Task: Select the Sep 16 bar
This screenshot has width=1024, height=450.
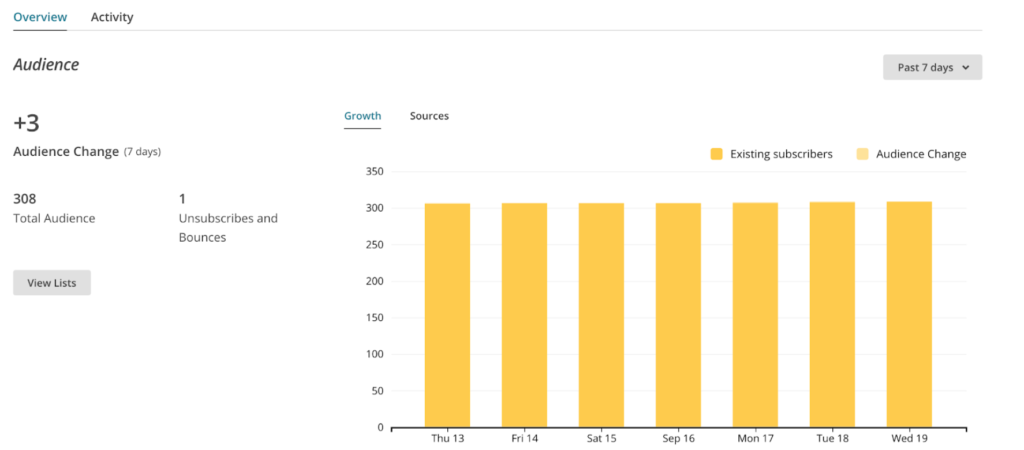Action: click(679, 315)
